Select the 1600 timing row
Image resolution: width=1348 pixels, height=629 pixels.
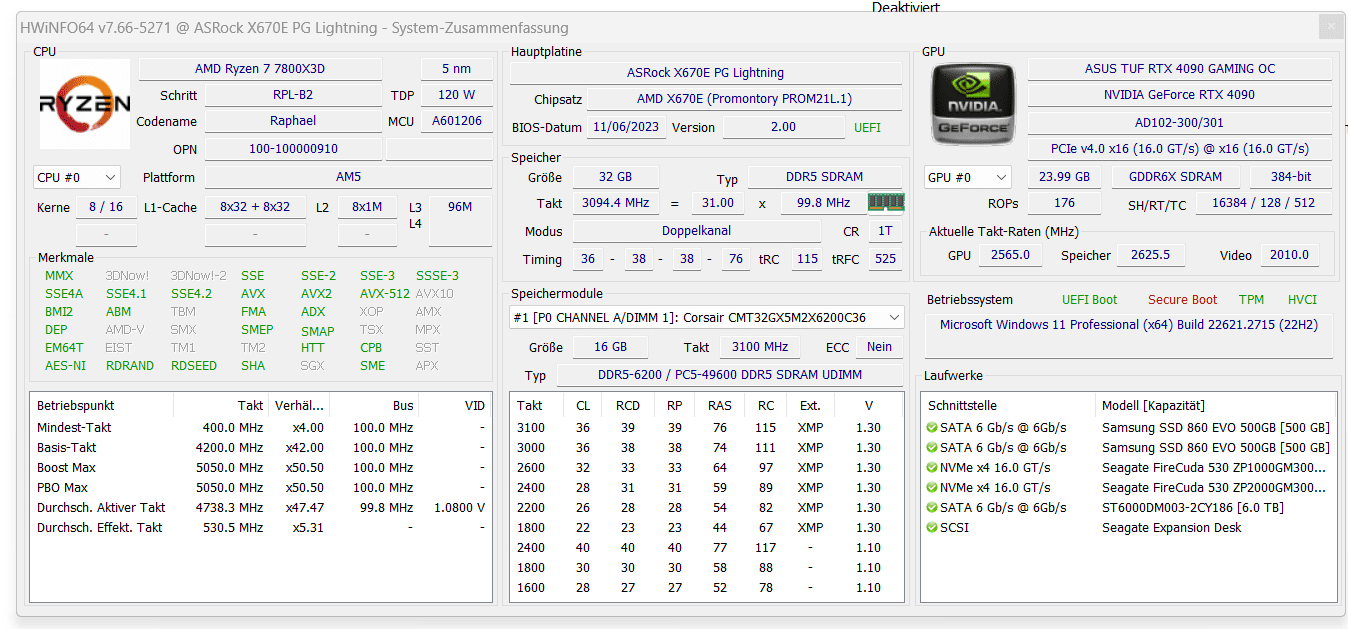pos(706,588)
